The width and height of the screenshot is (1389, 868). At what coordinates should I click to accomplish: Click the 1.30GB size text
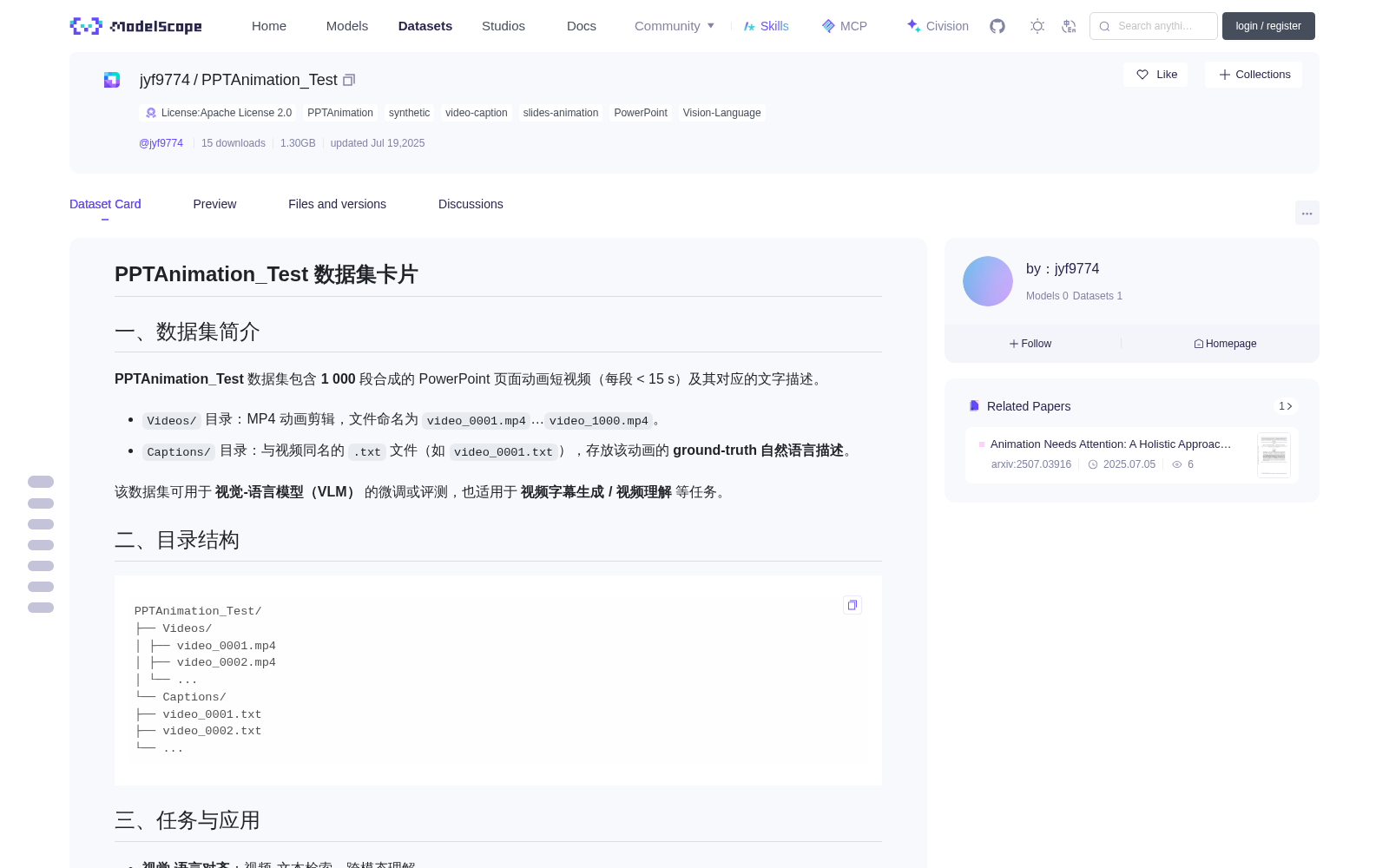click(x=298, y=143)
